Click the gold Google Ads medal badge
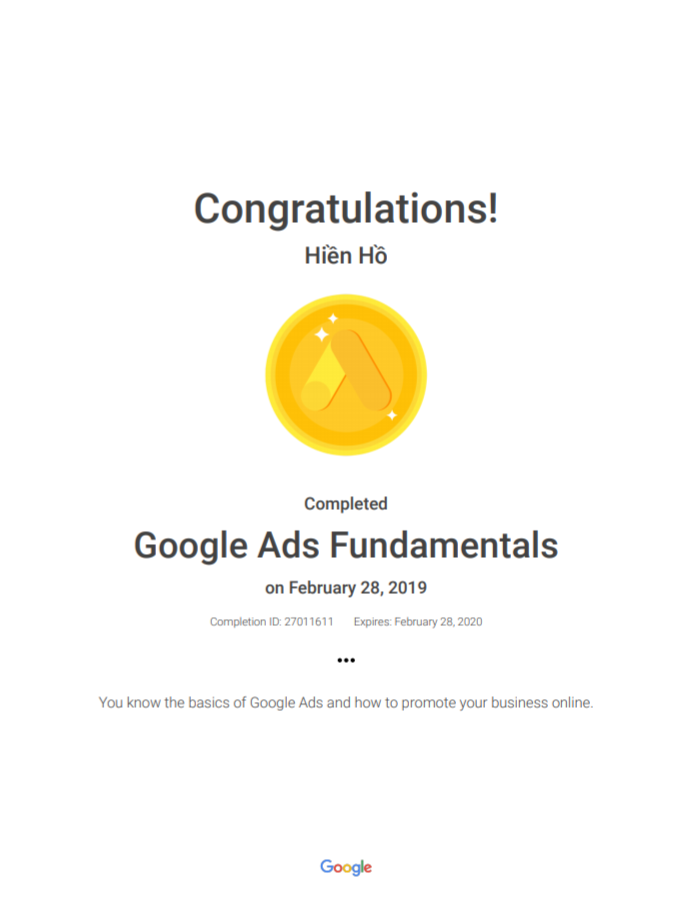Viewport: 694px width, 900px height. [346, 375]
